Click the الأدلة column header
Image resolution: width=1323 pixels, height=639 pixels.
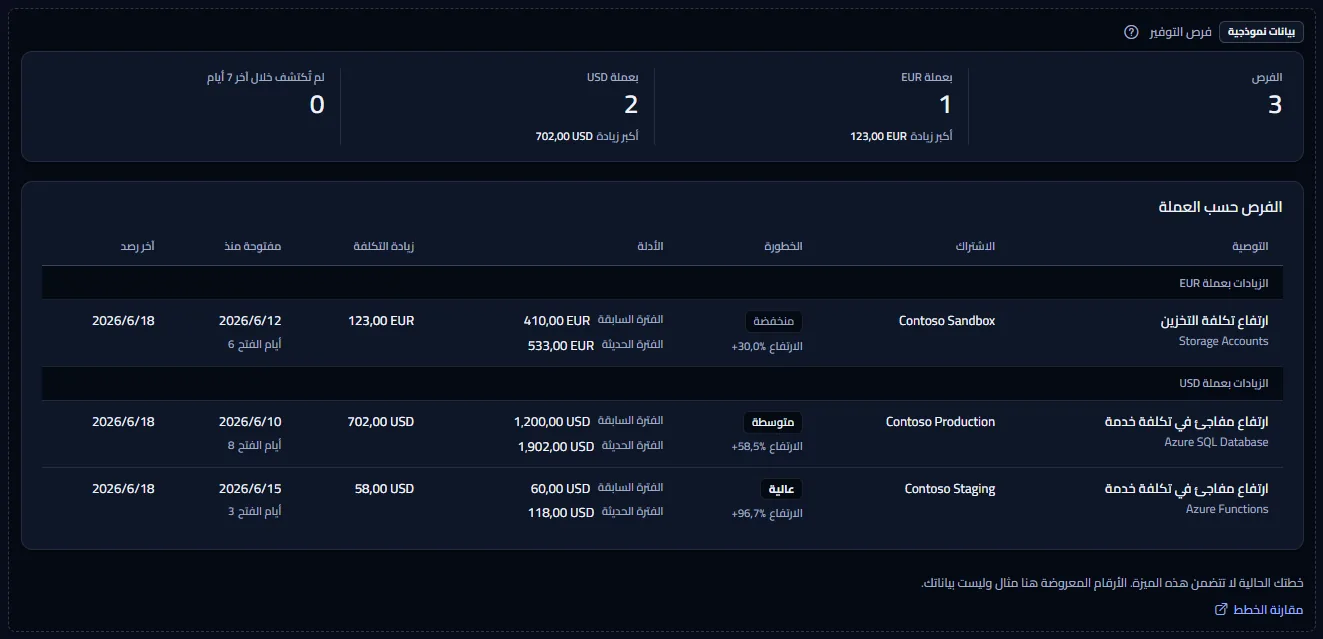pos(650,246)
